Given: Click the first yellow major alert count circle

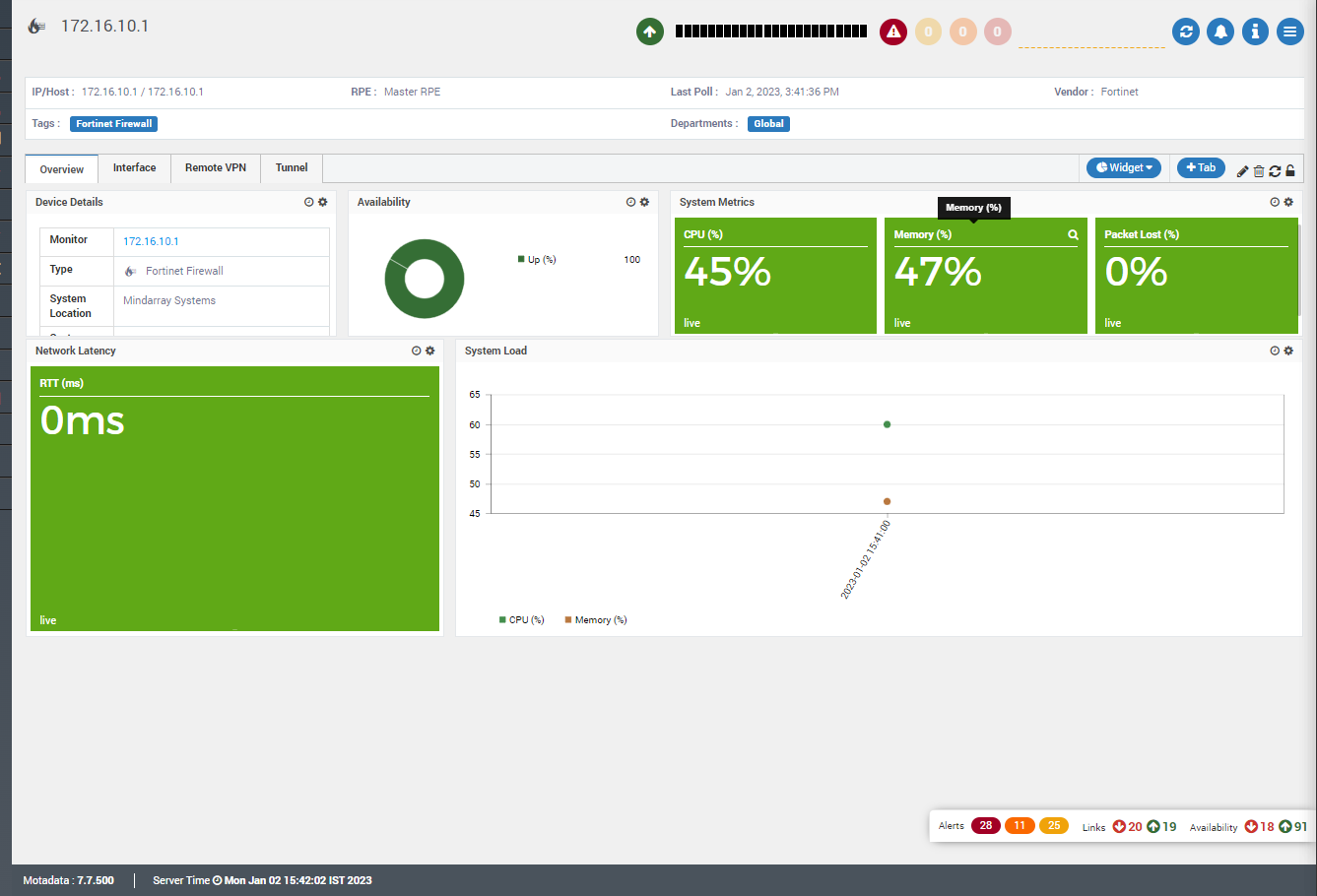Looking at the screenshot, I should [x=928, y=32].
